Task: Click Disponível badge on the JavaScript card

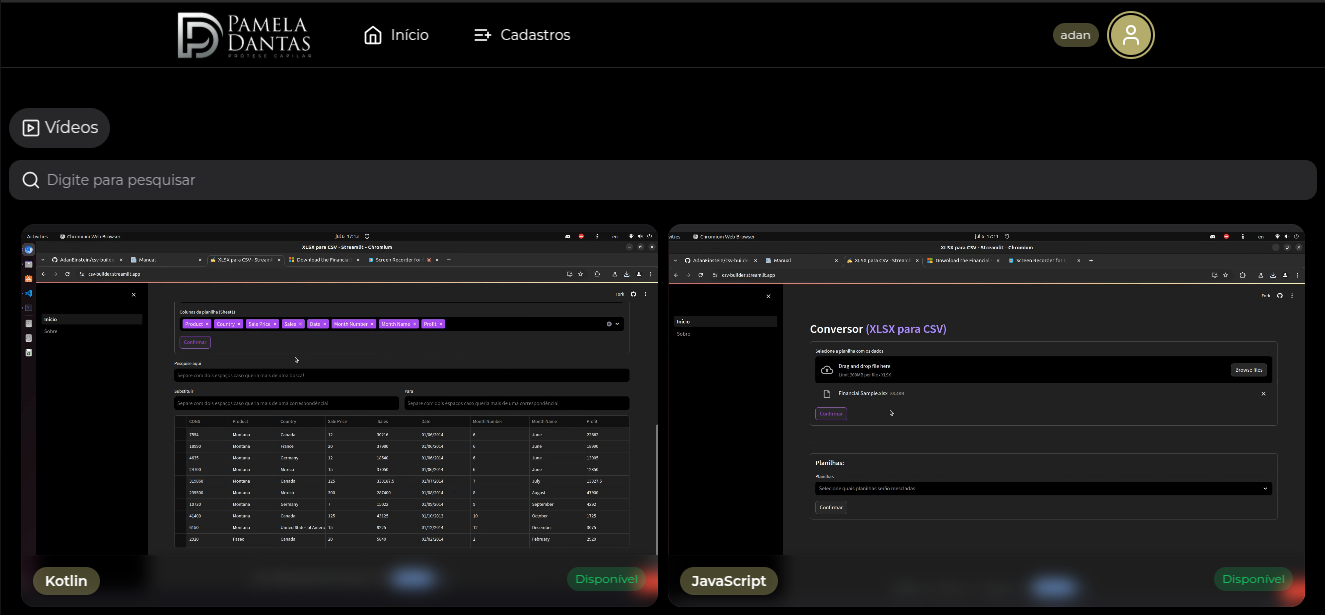Action: [1253, 579]
